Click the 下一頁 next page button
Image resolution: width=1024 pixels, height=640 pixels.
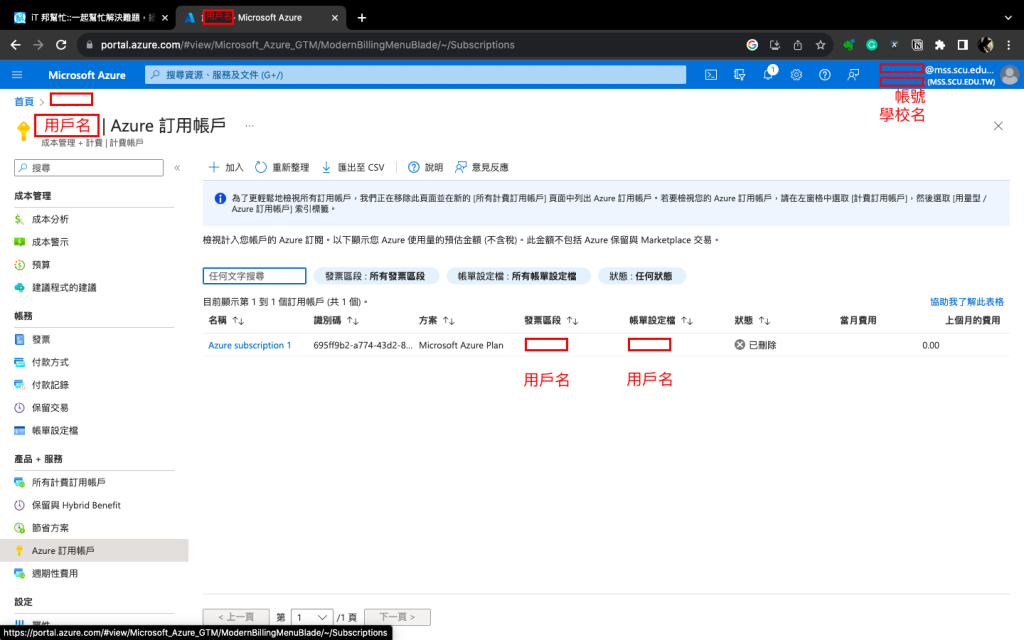pos(397,617)
